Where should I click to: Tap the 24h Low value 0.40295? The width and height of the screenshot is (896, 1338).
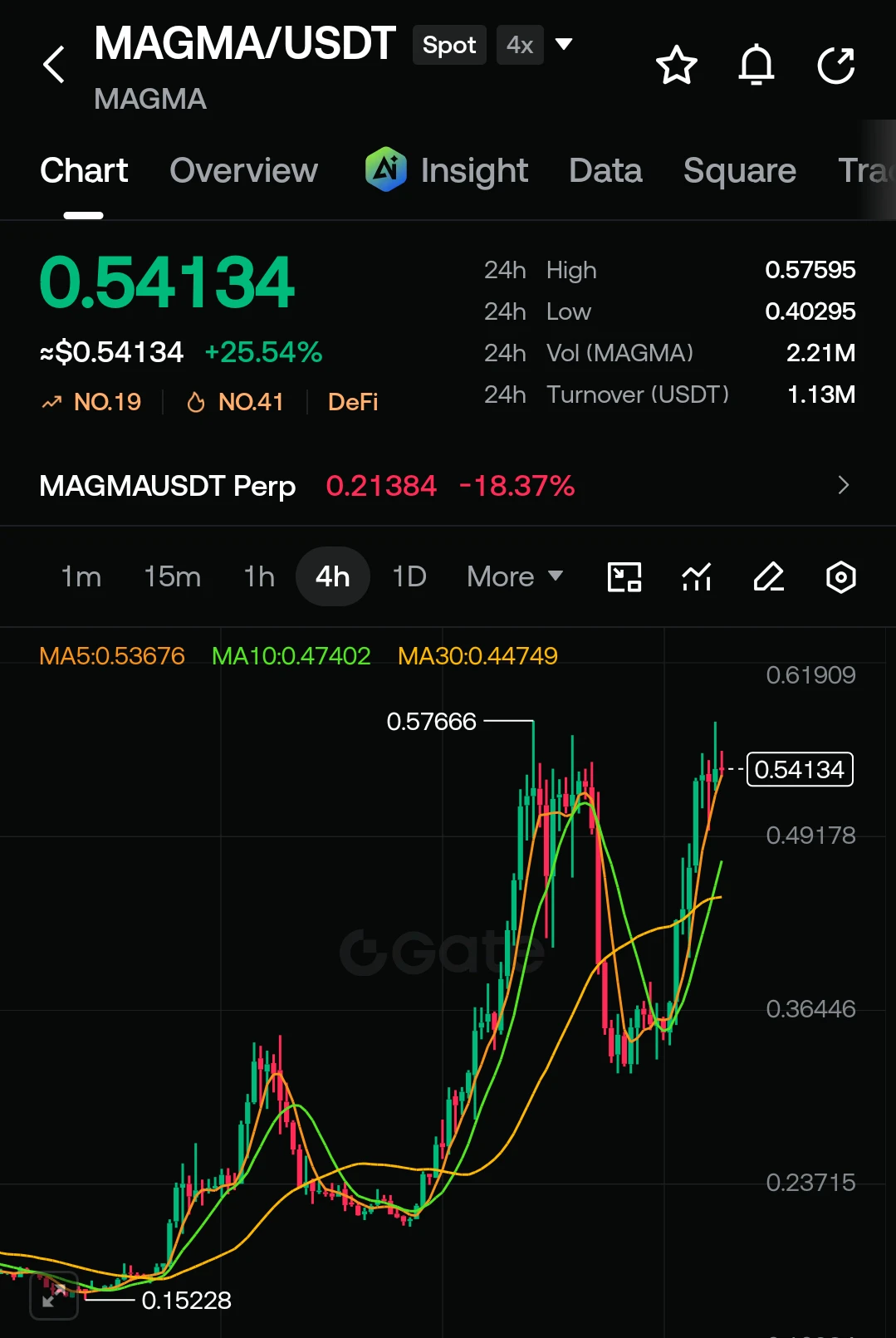pos(810,311)
